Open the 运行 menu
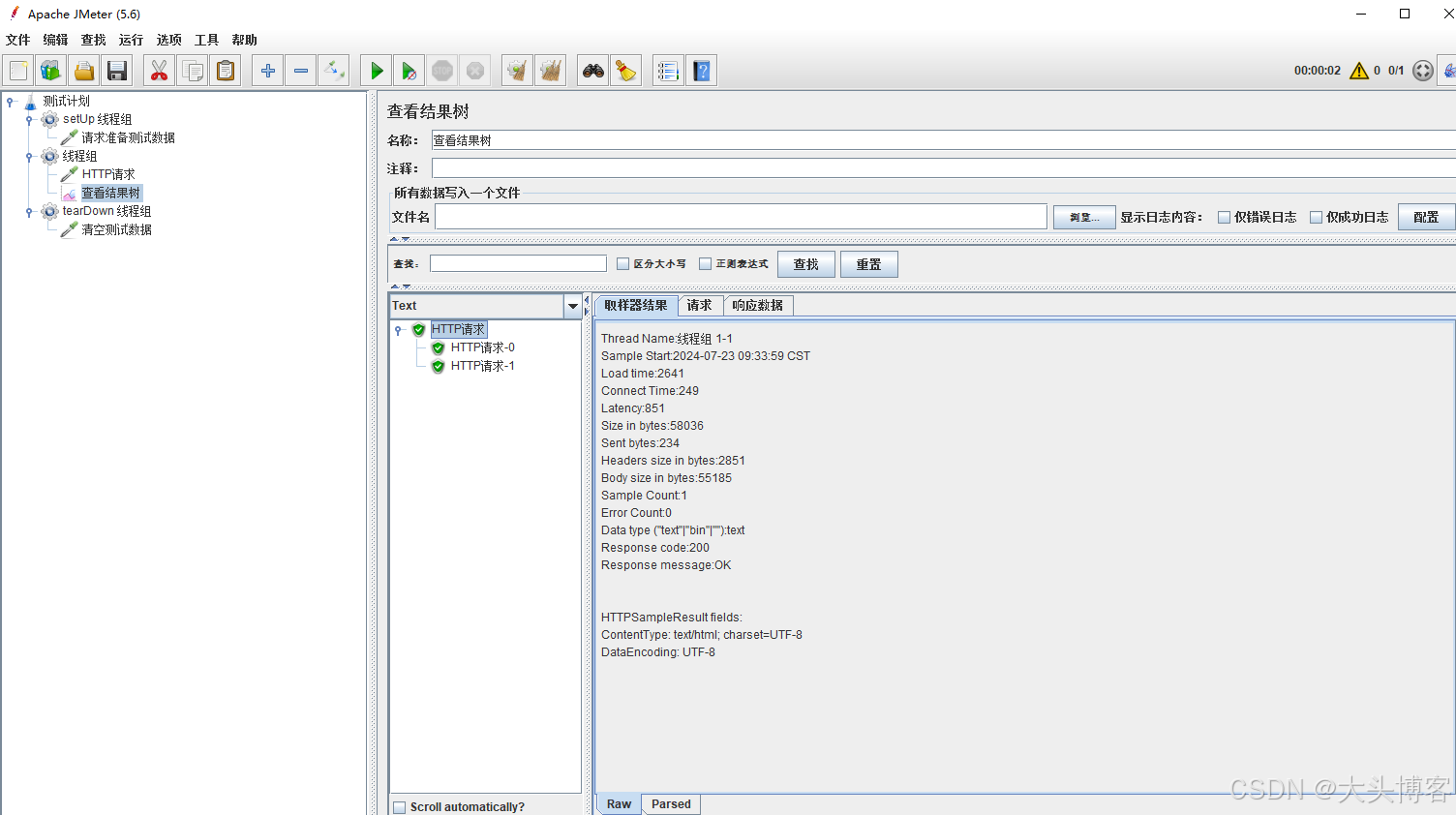1456x815 pixels. (132, 40)
